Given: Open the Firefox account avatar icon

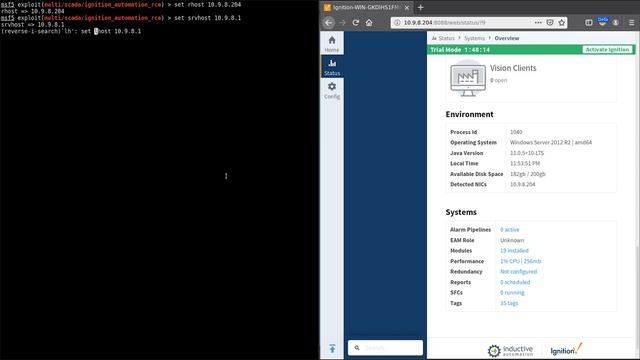Looking at the screenshot, I should click(616, 22).
